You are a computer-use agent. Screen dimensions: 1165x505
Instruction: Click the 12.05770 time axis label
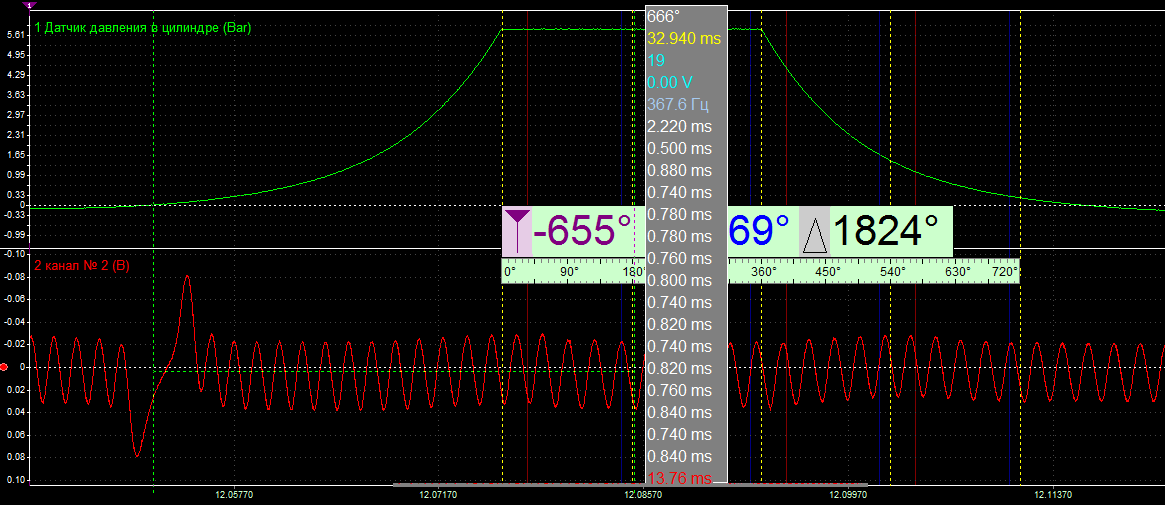pos(233,495)
